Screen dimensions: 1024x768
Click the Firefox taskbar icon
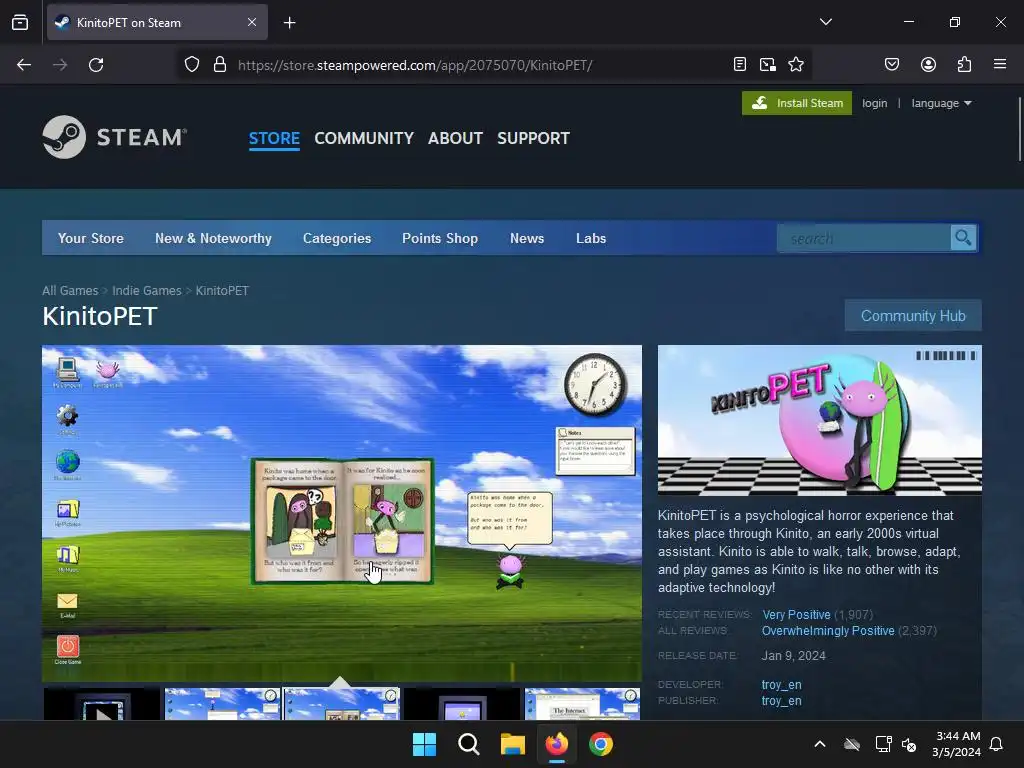(556, 744)
